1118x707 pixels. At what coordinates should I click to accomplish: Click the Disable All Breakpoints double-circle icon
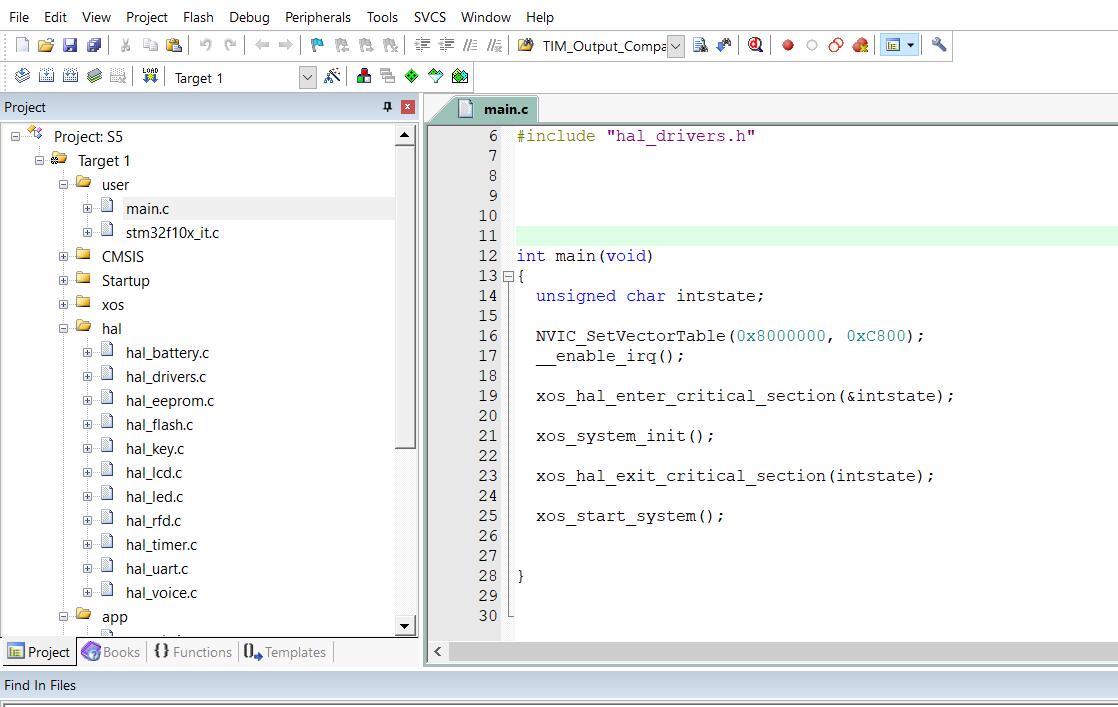[836, 46]
